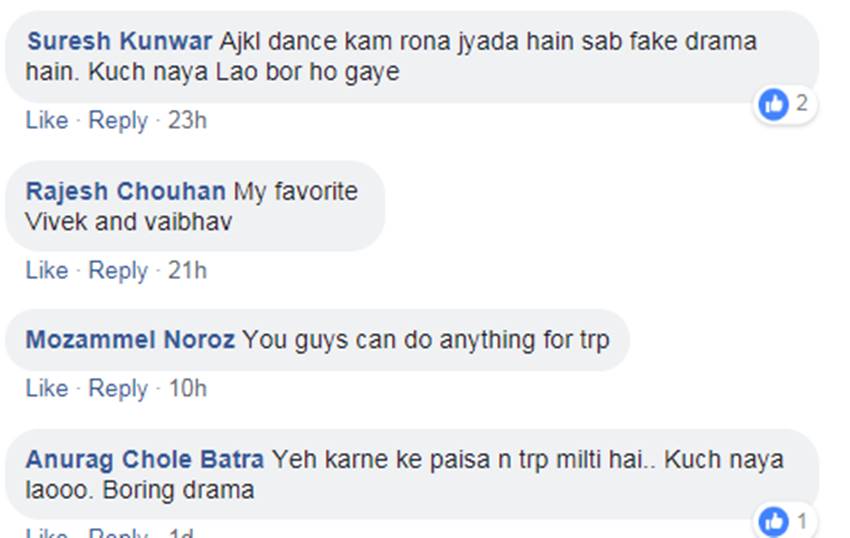Reply to Rajesh Chouhan's comment

pos(118,270)
